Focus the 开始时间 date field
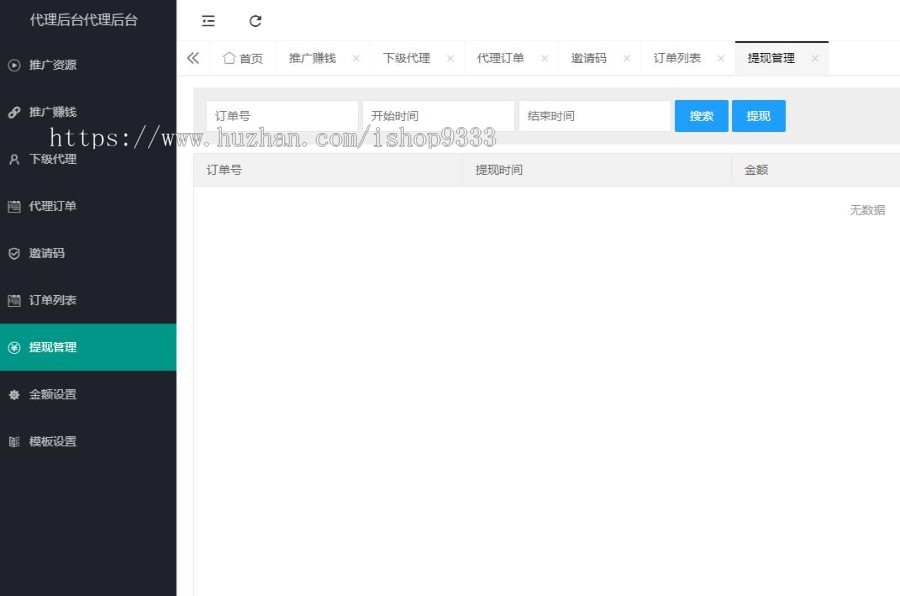 pyautogui.click(x=439, y=116)
